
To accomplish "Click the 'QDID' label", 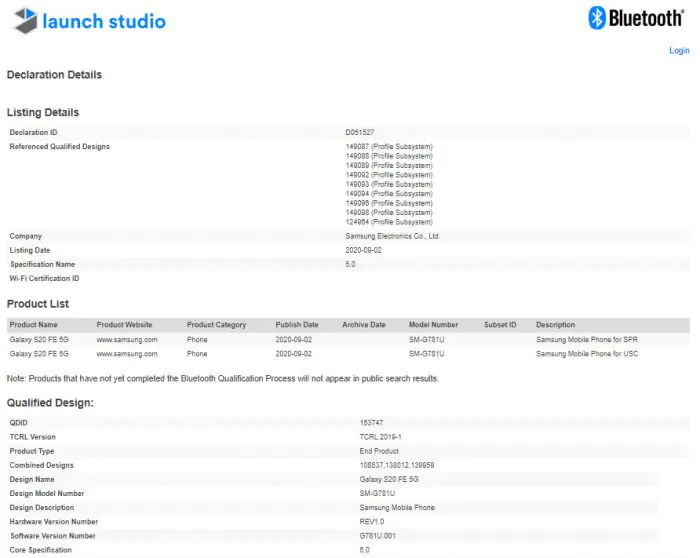I will (18, 422).
